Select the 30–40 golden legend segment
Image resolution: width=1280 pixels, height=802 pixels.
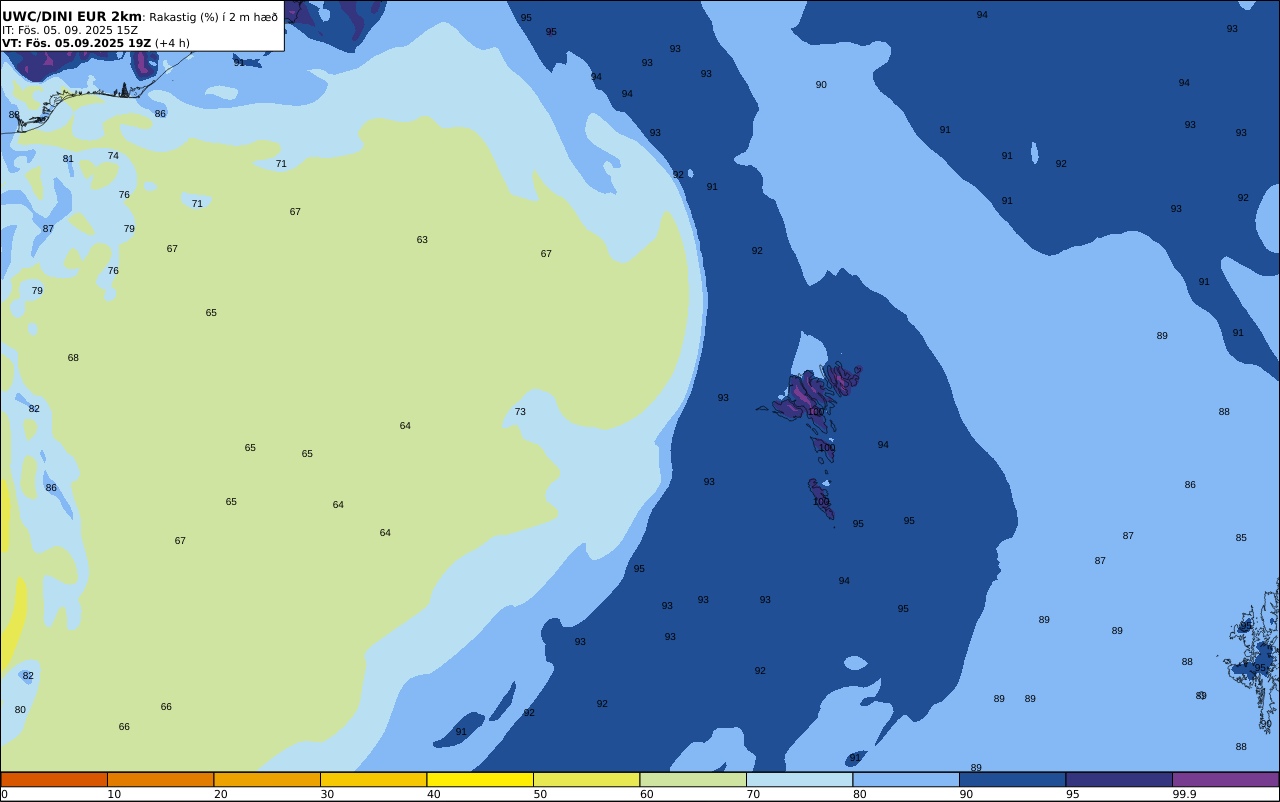click(373, 779)
